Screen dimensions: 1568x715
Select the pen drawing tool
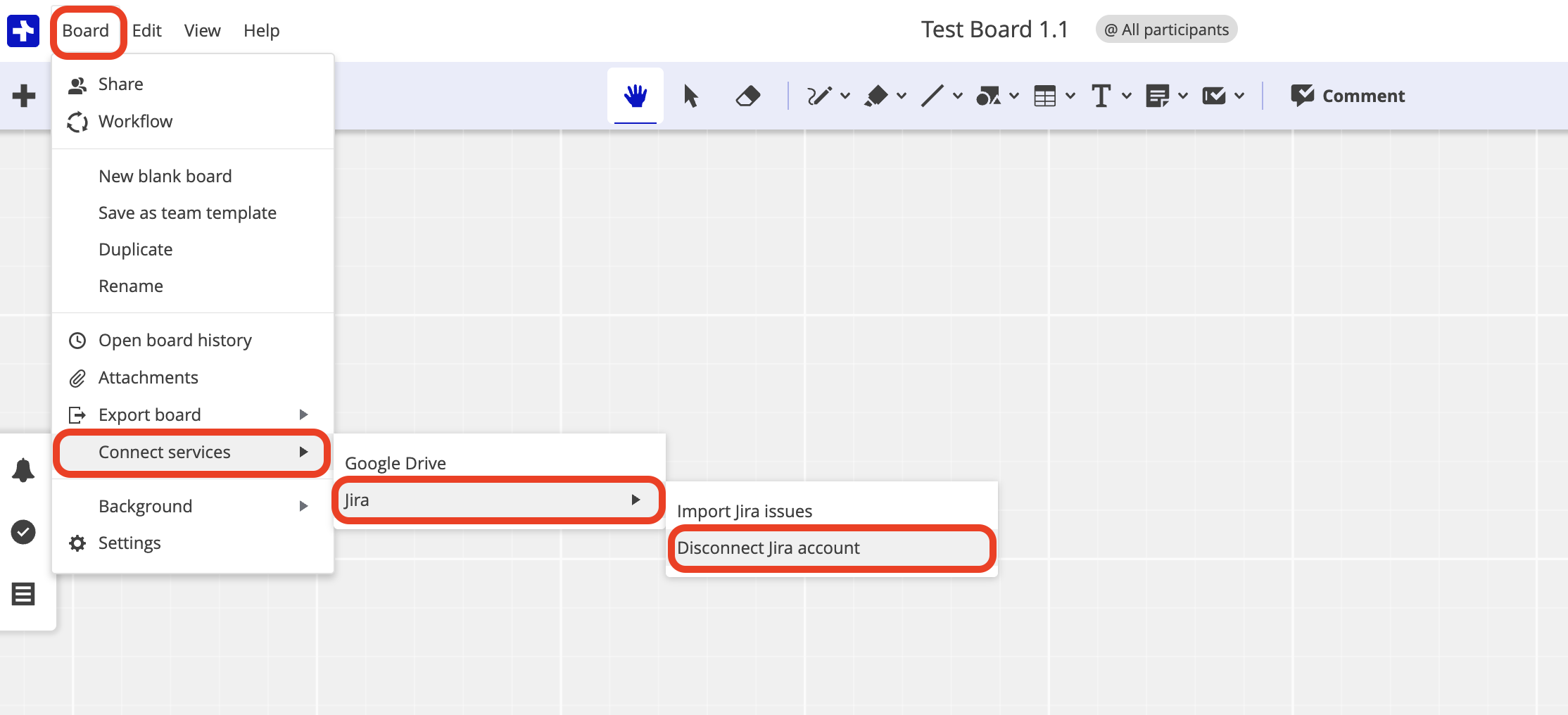[818, 96]
